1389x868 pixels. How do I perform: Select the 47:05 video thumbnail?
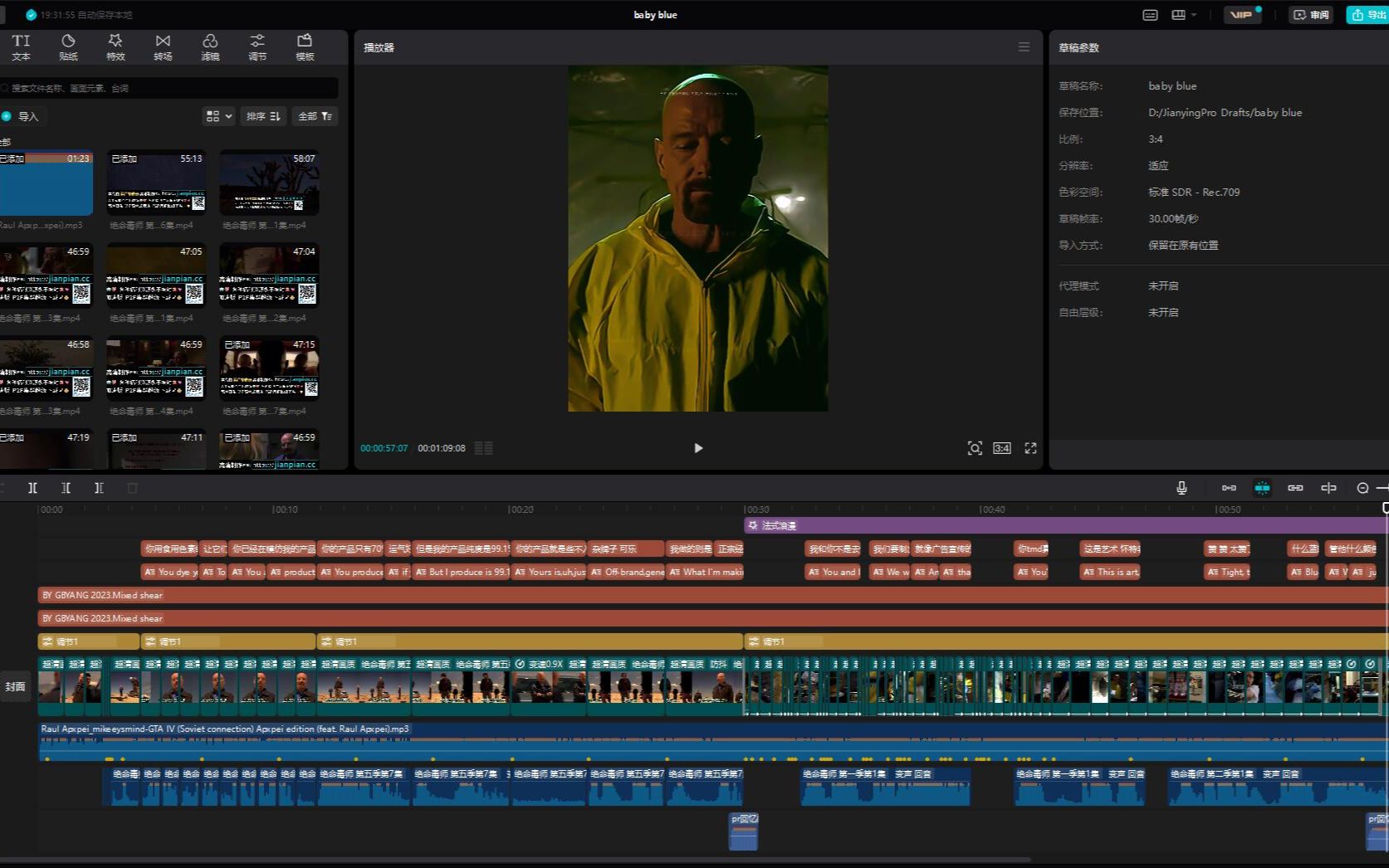(157, 276)
